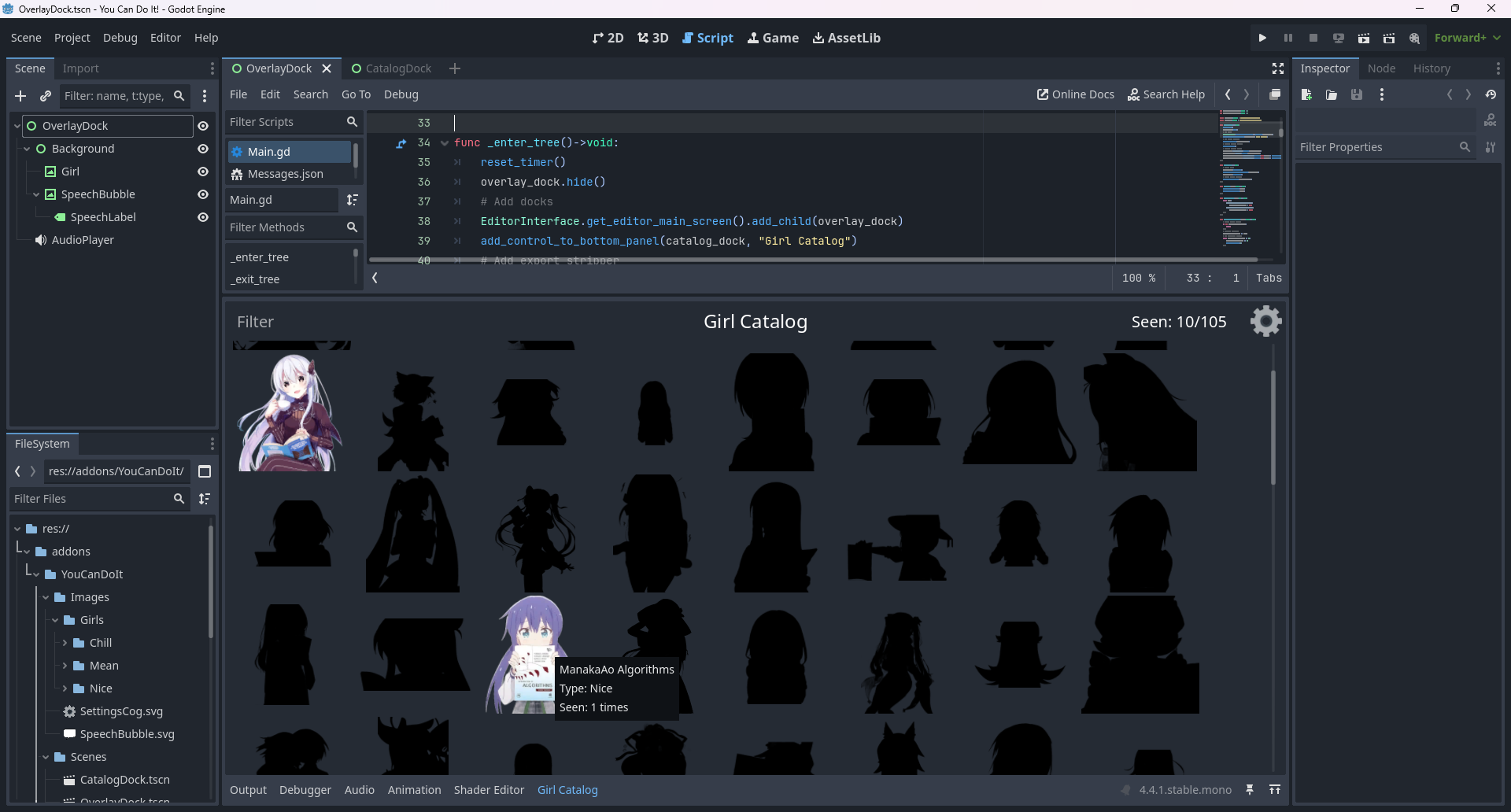The height and width of the screenshot is (812, 1511).
Task: Click the Run Project play button
Action: coord(1262,38)
